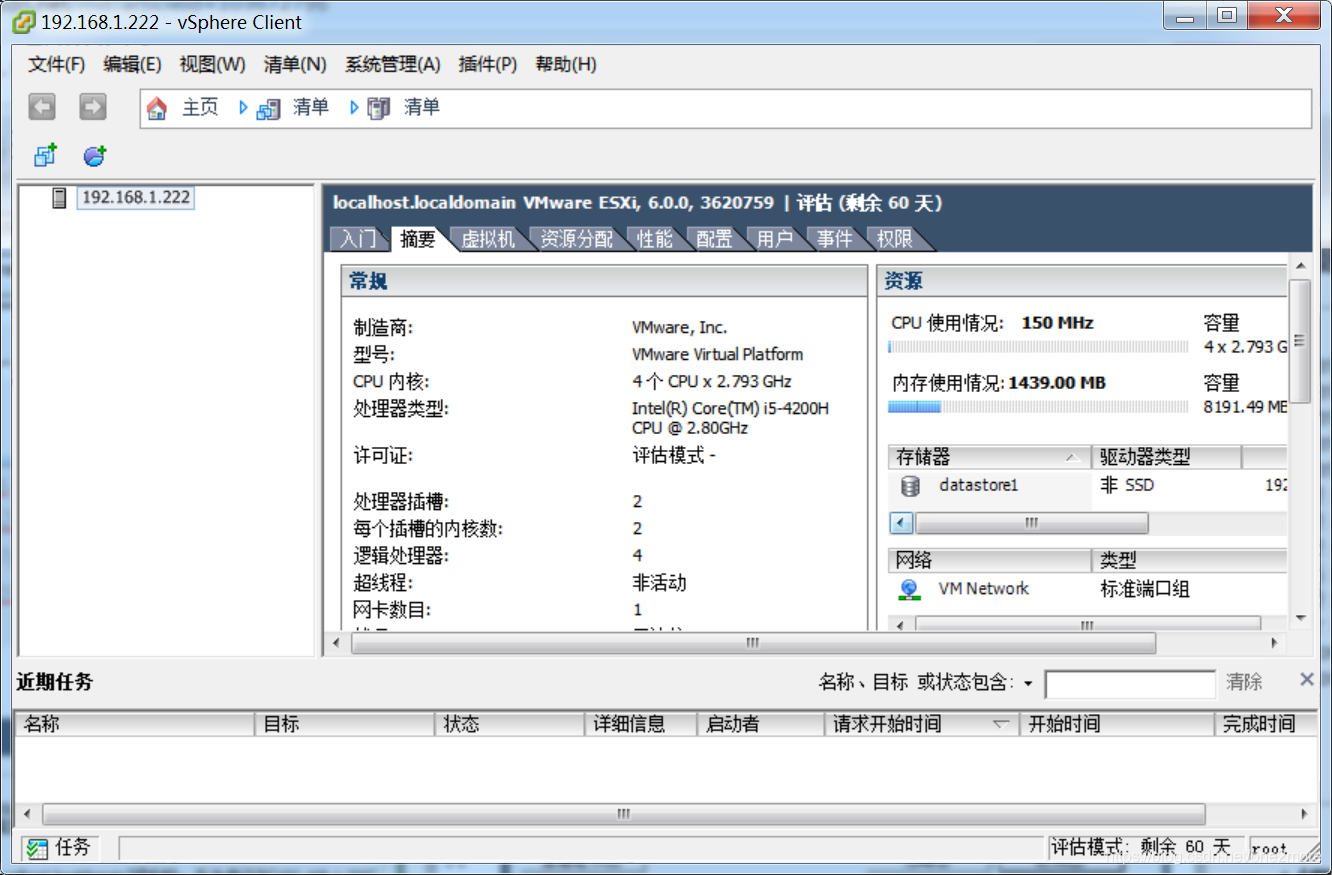This screenshot has height=875, width=1332.
Task: Click the '4 个 CPU x 2.793 GHz' value
Action: point(711,381)
